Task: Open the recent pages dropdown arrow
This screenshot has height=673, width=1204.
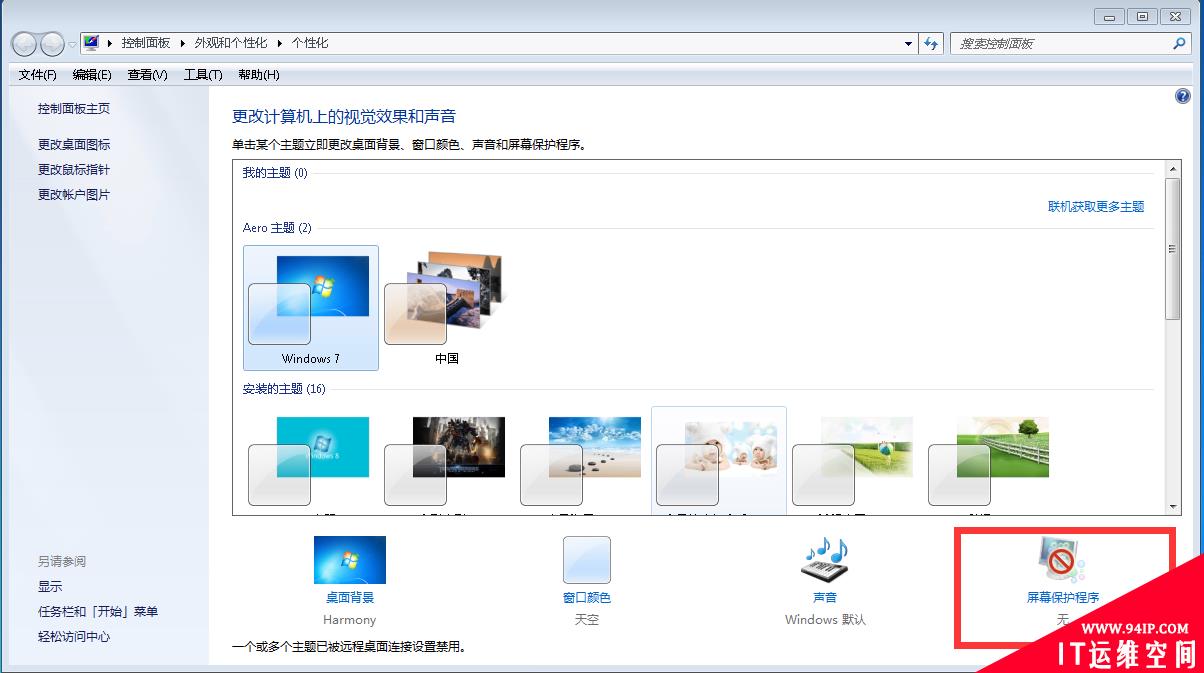Action: 72,45
